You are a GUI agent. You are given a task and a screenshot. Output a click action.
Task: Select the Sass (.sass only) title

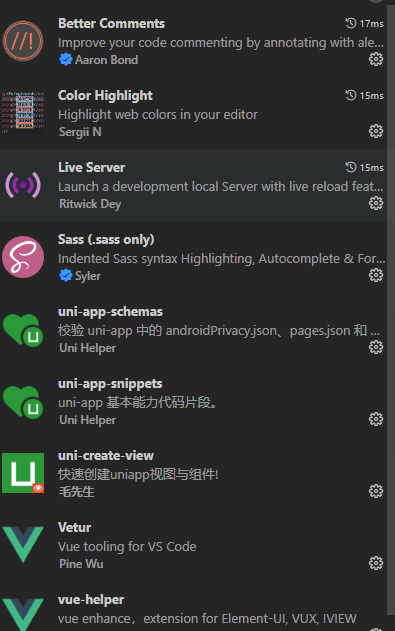[106, 239]
